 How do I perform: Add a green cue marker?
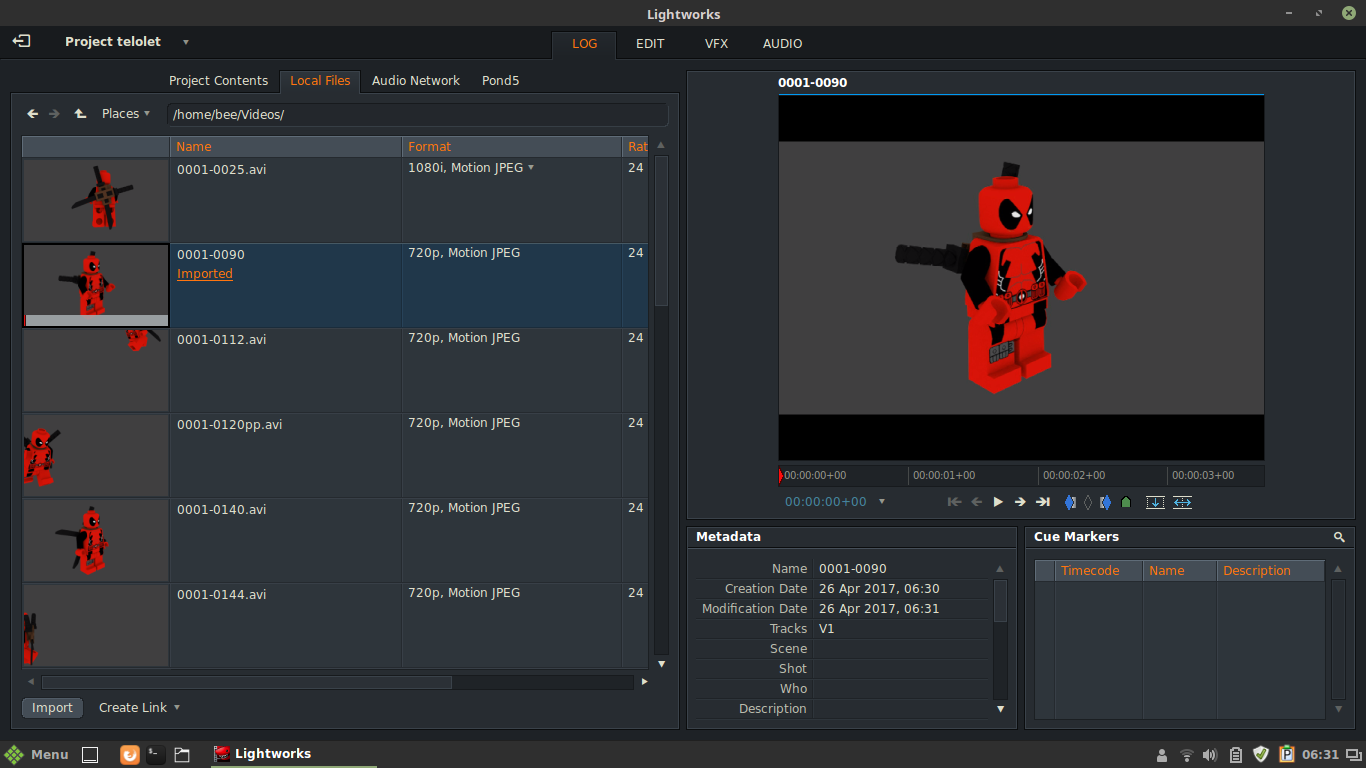(1126, 502)
